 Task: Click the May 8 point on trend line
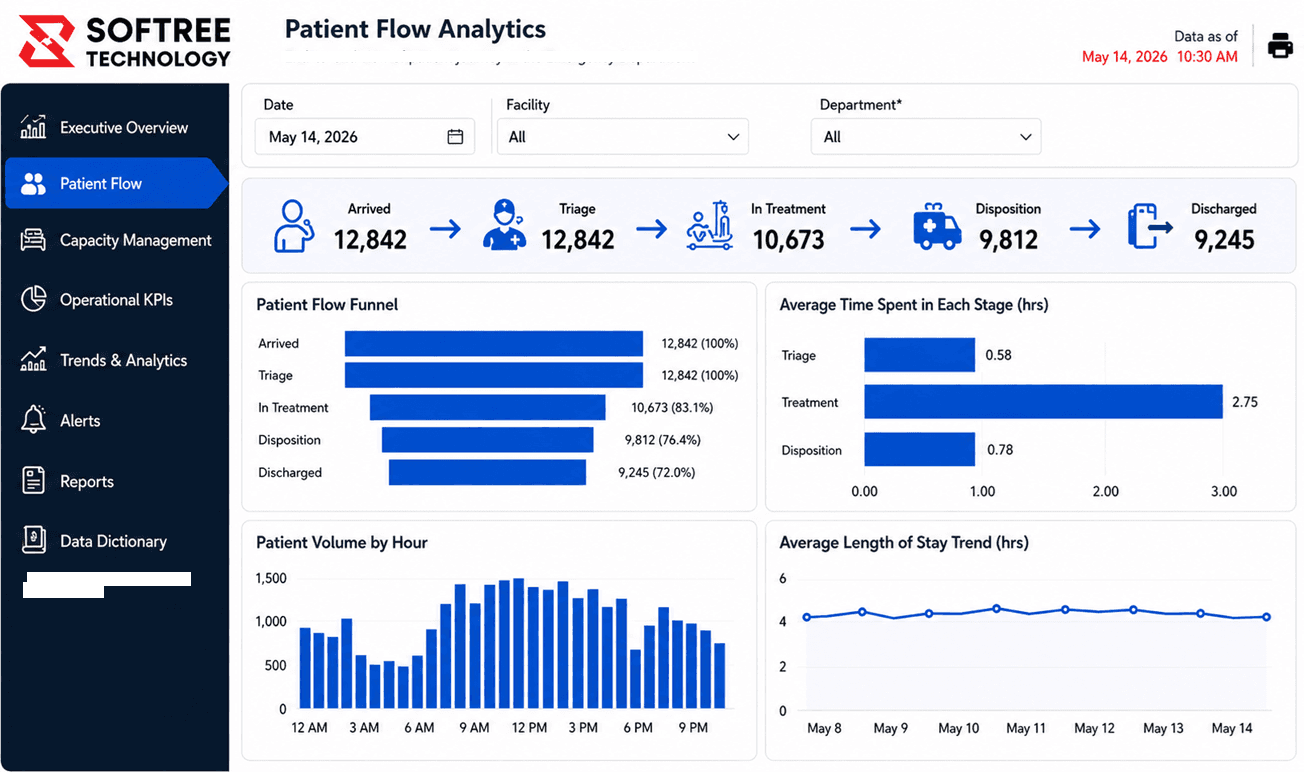coord(807,617)
